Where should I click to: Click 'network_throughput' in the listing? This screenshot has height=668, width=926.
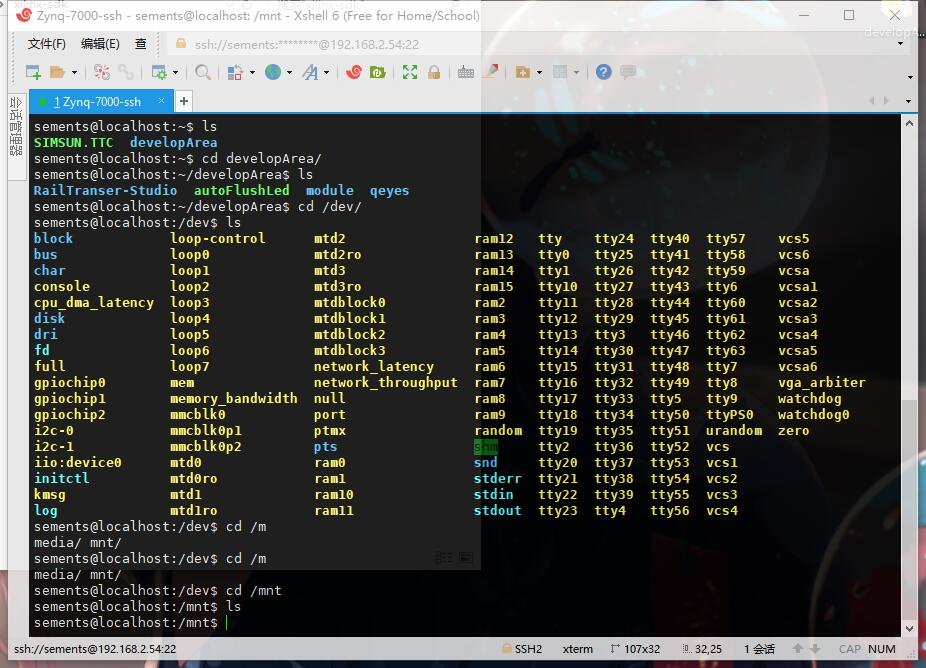[386, 383]
